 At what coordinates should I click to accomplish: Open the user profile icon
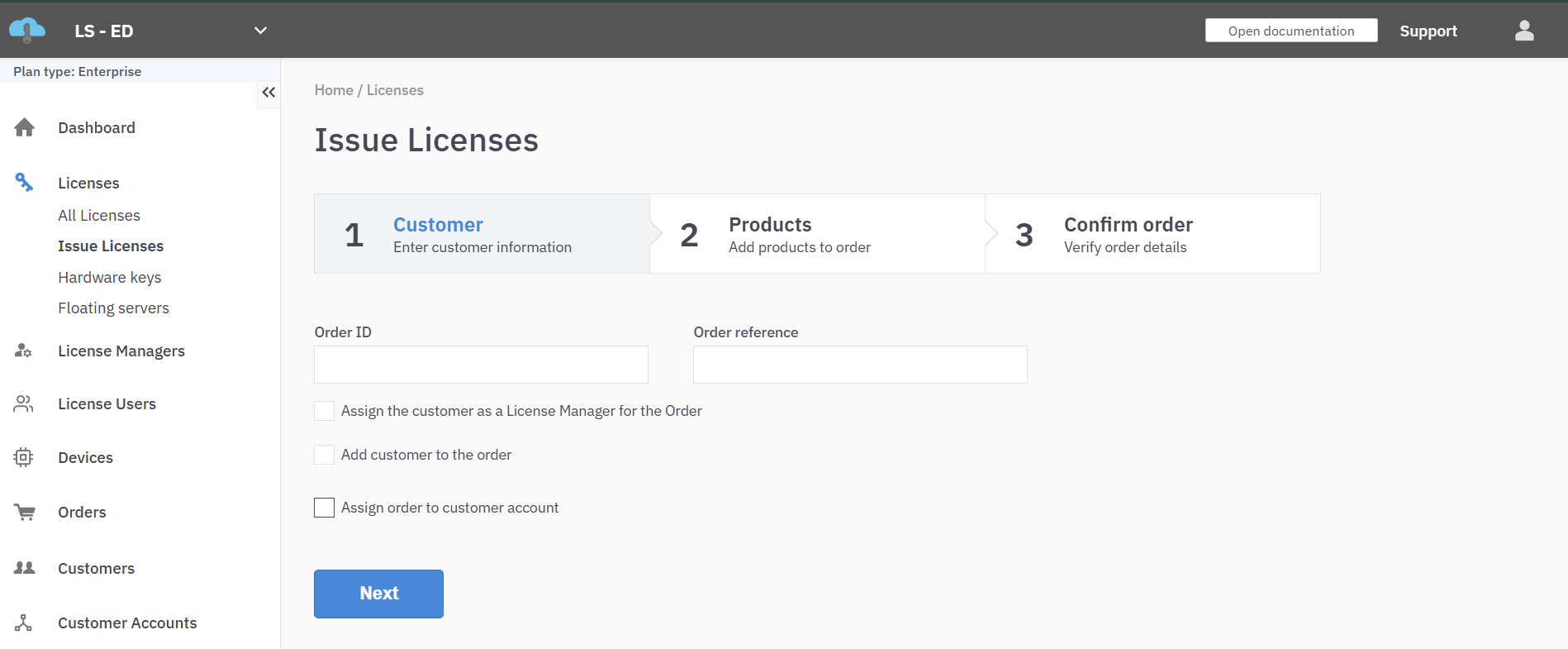1524,31
